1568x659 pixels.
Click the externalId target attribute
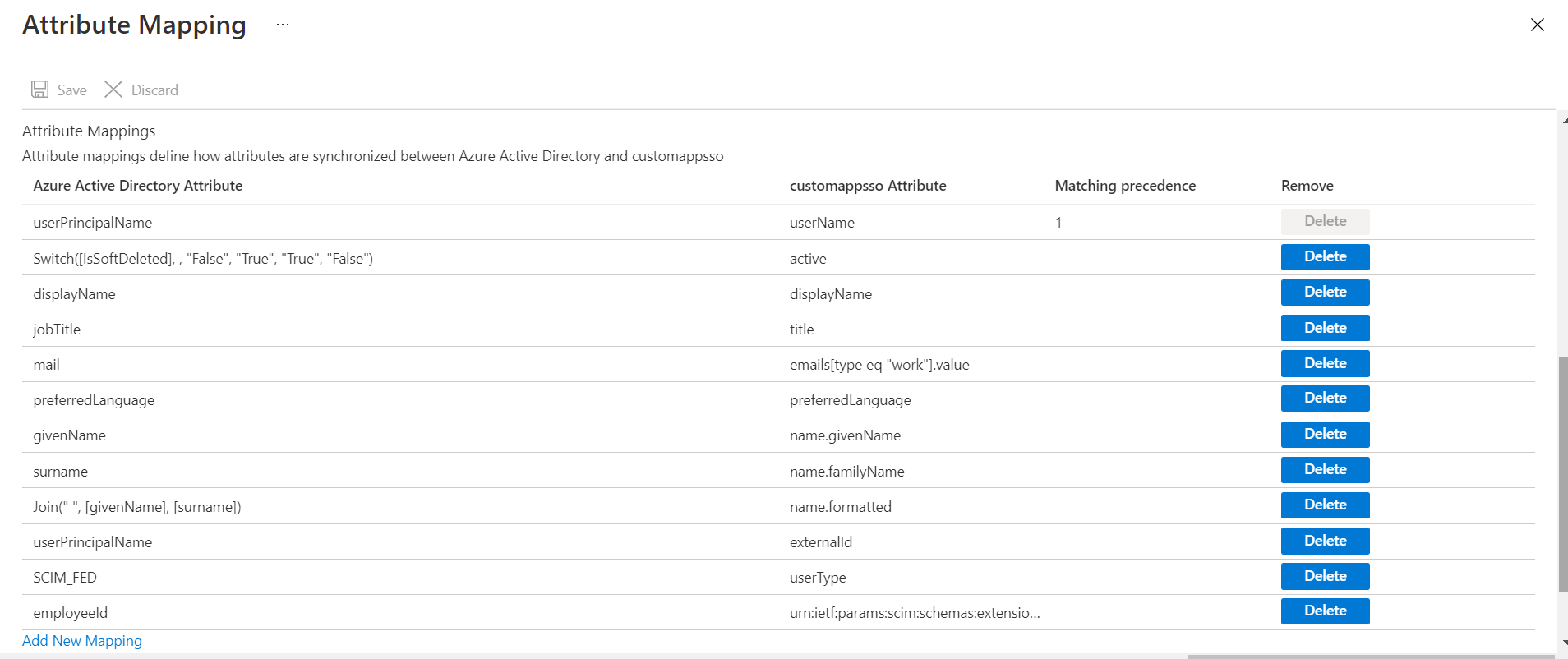[821, 542]
